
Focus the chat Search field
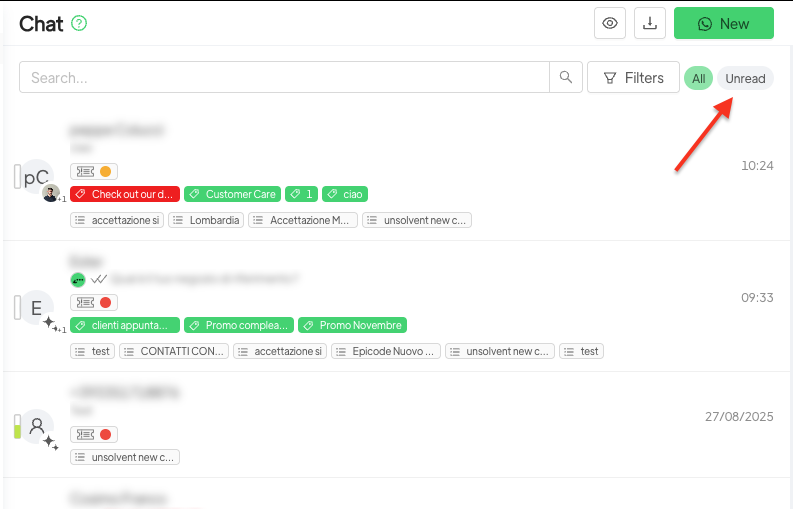[285, 78]
